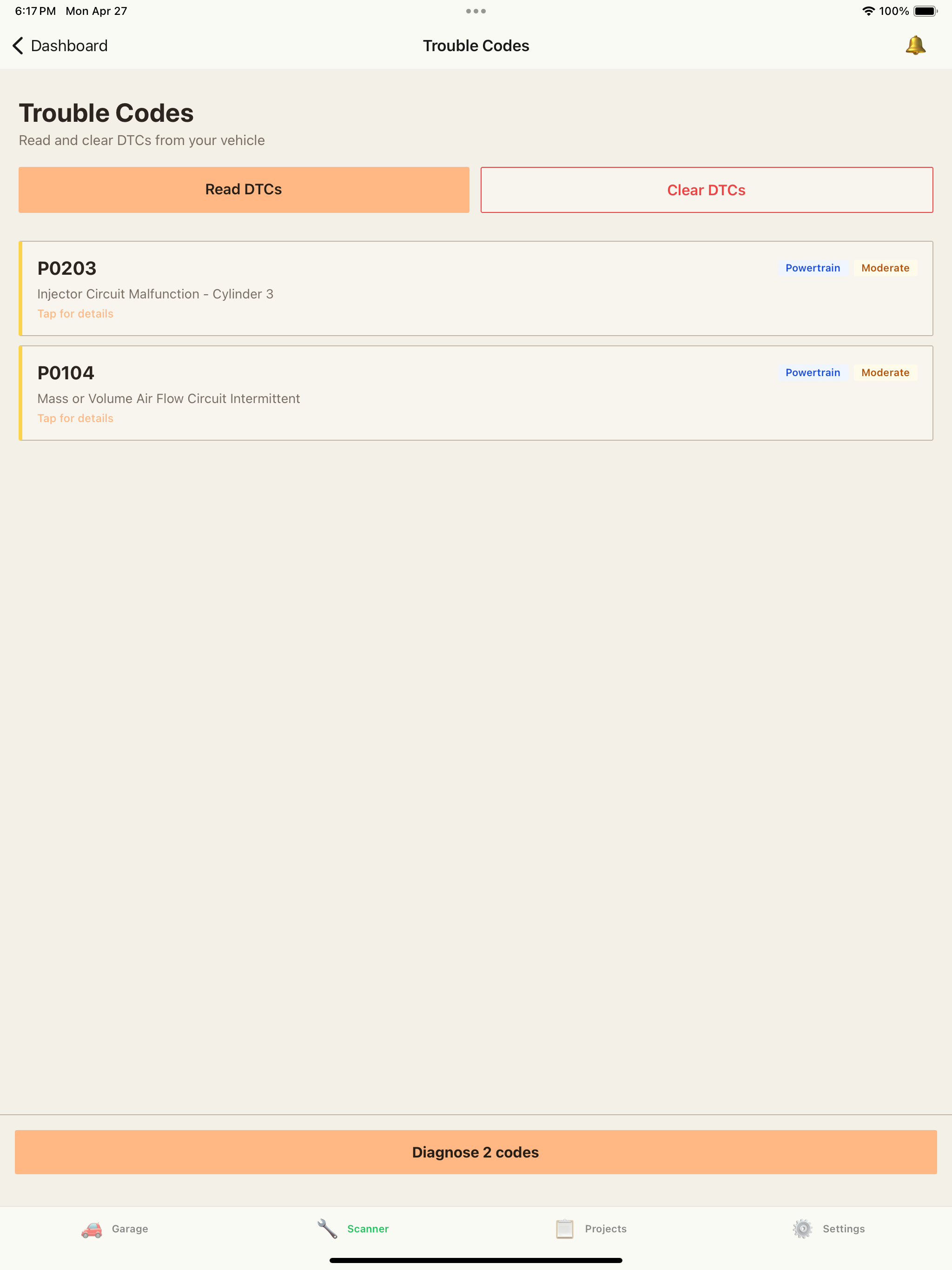The height and width of the screenshot is (1270, 952).
Task: Click the 'Trouble Codes' navigation title
Action: tap(476, 46)
